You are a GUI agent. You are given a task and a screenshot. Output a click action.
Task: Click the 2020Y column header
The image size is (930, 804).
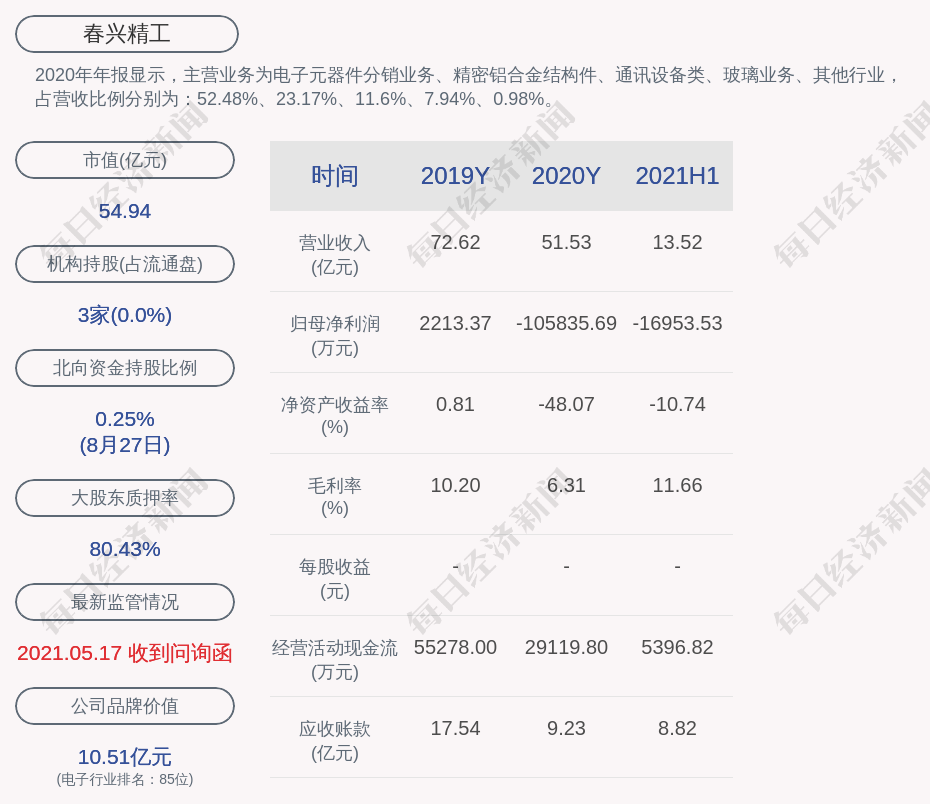(566, 176)
